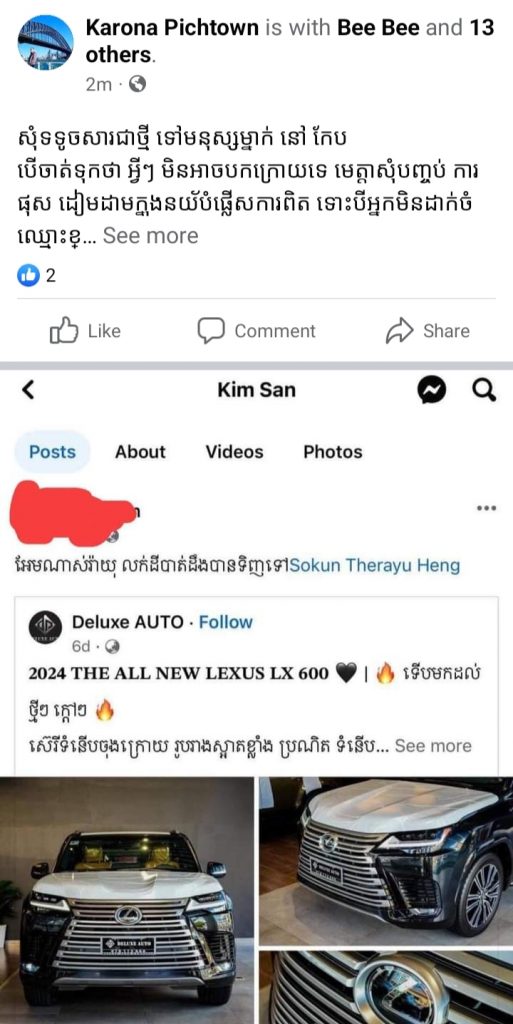Image resolution: width=513 pixels, height=1024 pixels.
Task: Open Bee Bee tagged profile
Action: click(379, 27)
